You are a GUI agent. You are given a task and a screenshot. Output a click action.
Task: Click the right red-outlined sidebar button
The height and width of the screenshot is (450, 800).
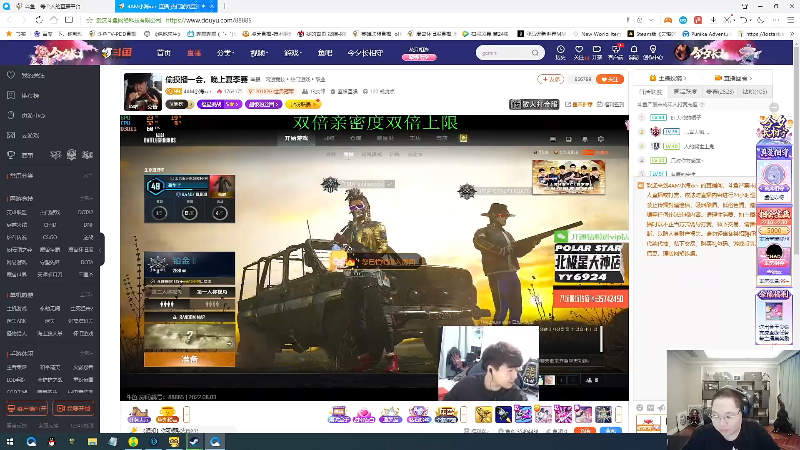[73, 408]
